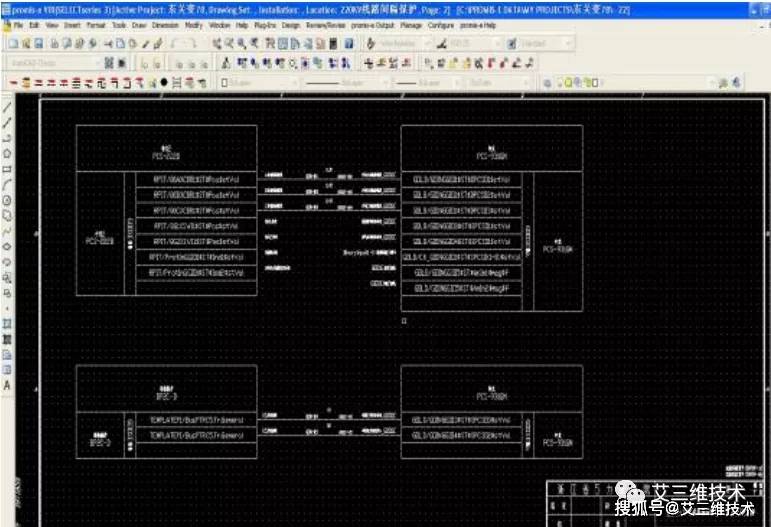Select the Circle drawing tool
This screenshot has width=771, height=527.
[x=7, y=200]
